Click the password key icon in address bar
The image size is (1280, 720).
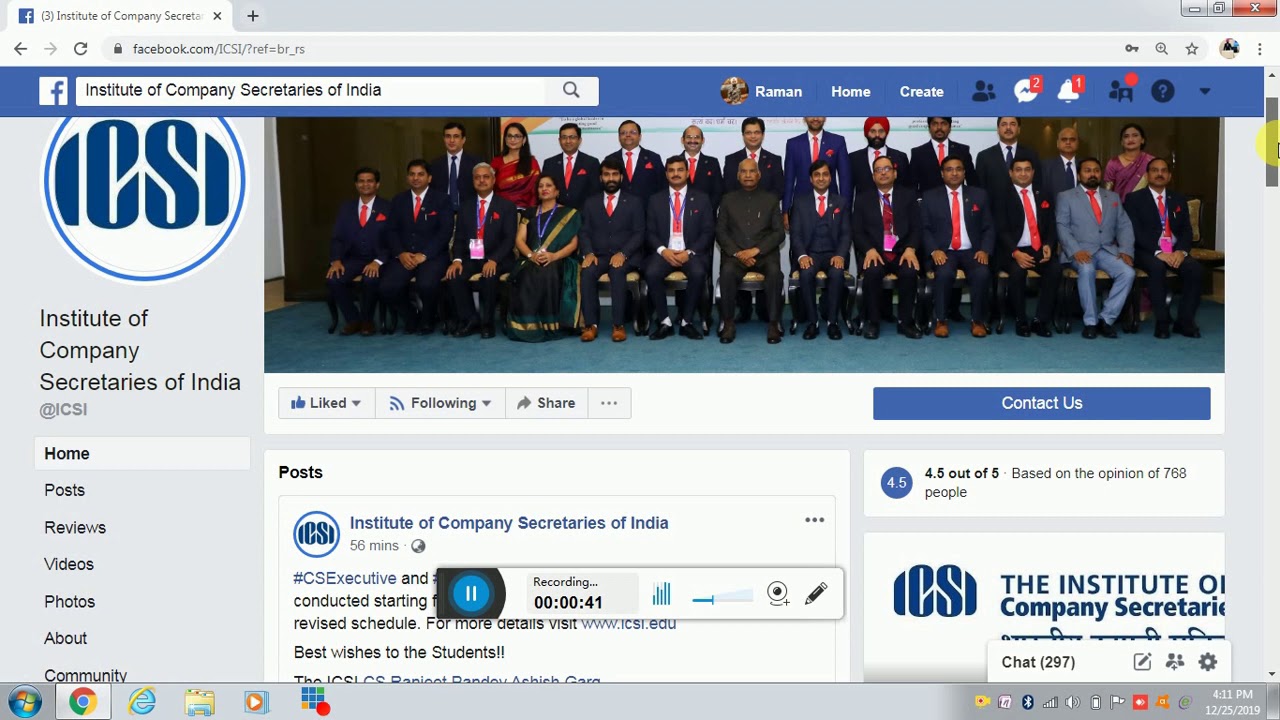tap(1131, 48)
